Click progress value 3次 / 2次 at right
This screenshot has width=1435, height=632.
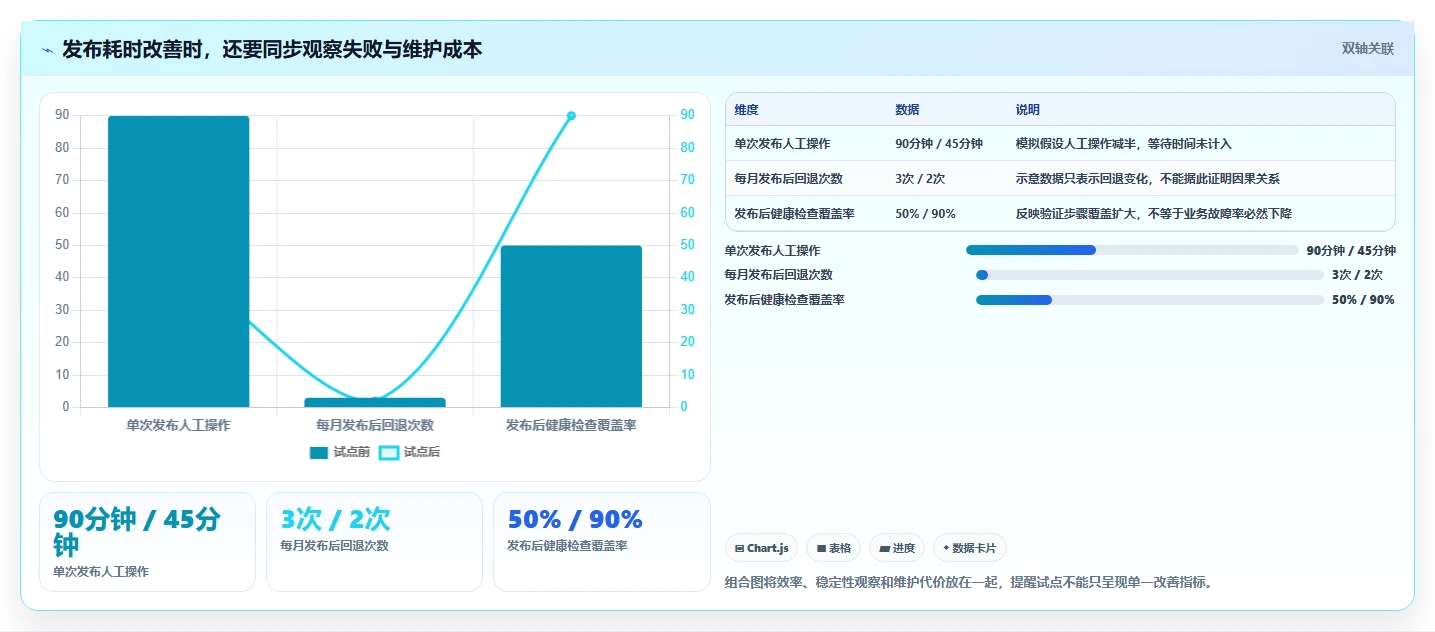pos(1357,275)
